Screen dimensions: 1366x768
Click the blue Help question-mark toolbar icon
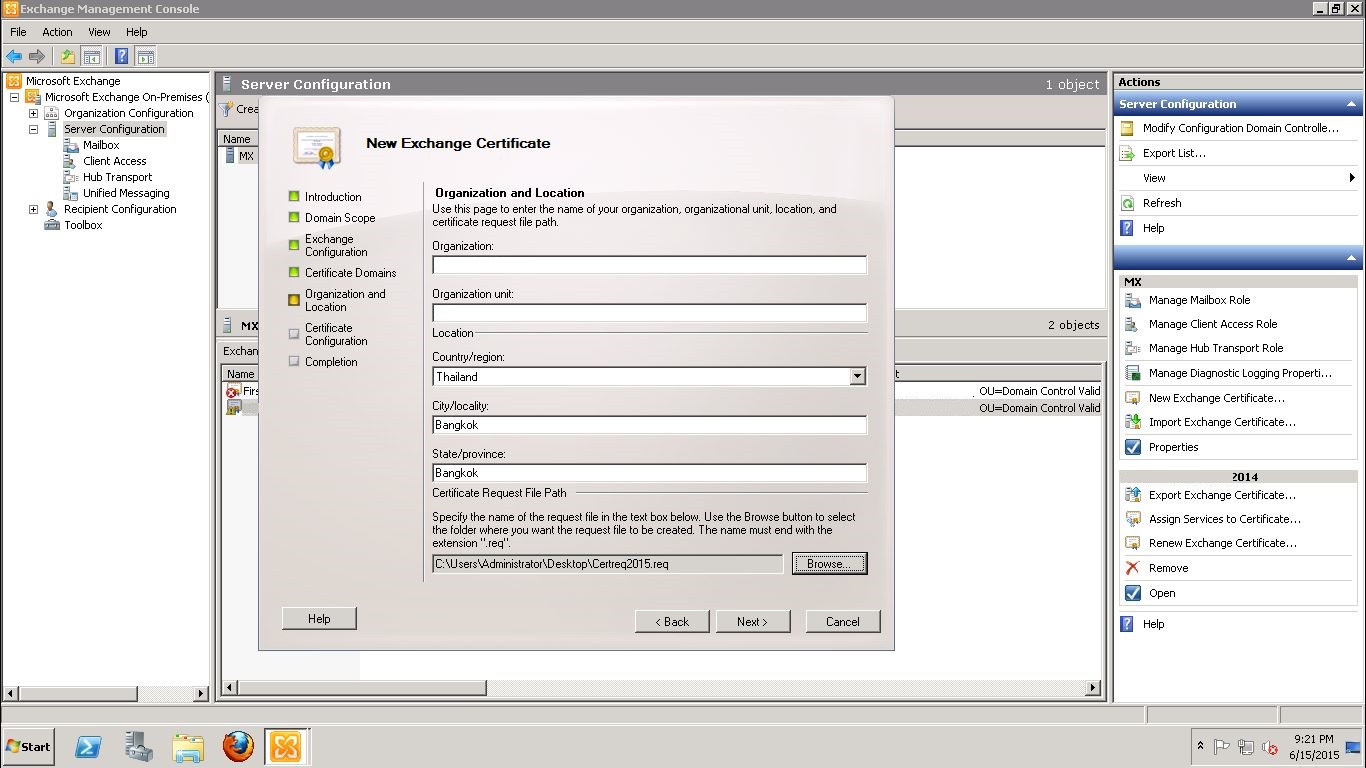pos(121,56)
